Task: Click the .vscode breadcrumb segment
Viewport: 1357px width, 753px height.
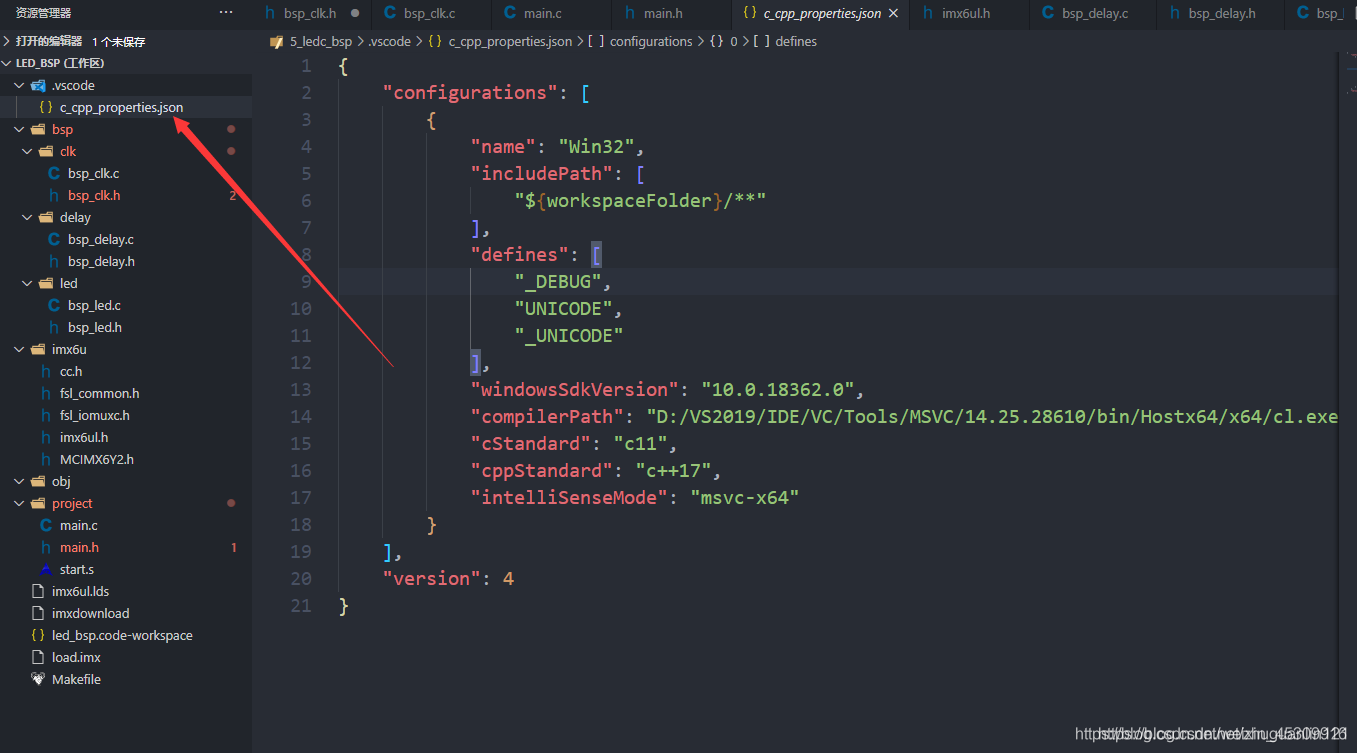Action: pyautogui.click(x=389, y=41)
